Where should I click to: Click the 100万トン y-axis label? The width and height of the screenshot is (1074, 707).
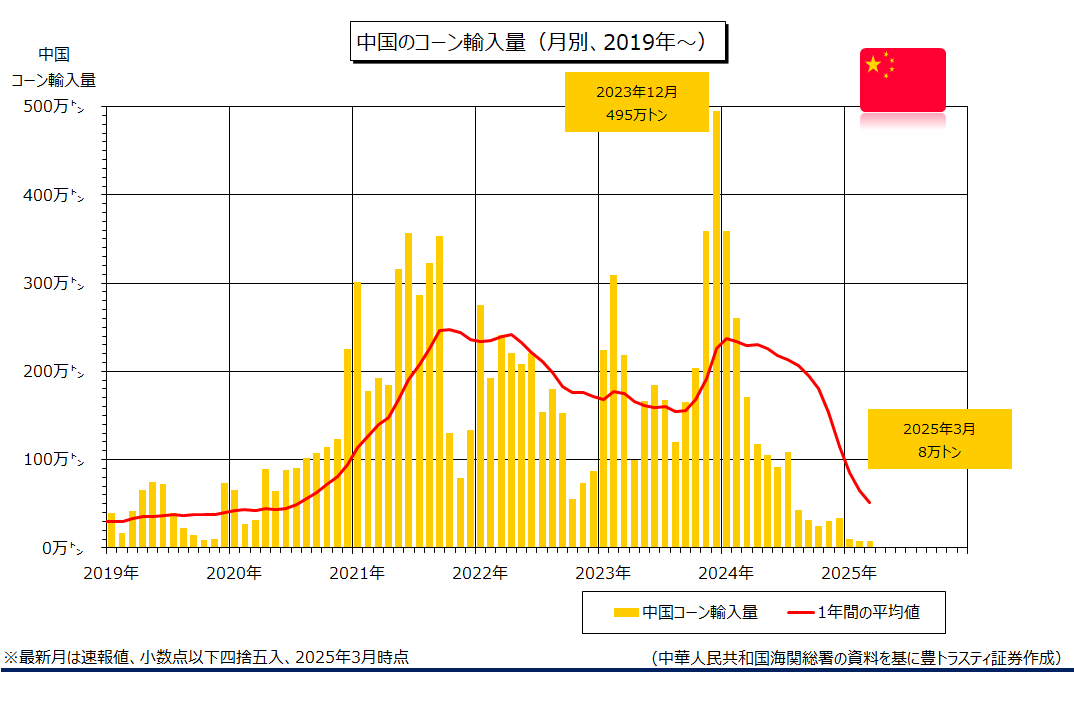pyautogui.click(x=53, y=460)
